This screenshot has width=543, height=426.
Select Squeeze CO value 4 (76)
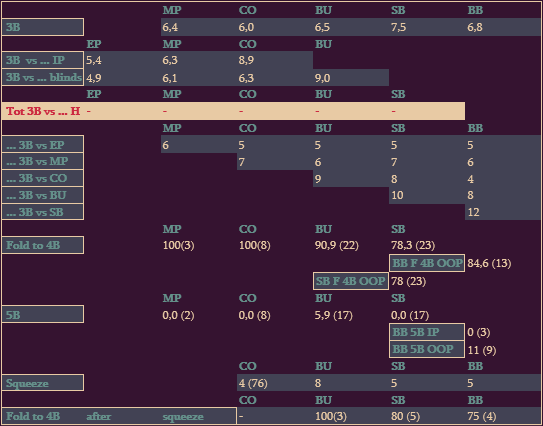pos(253,383)
